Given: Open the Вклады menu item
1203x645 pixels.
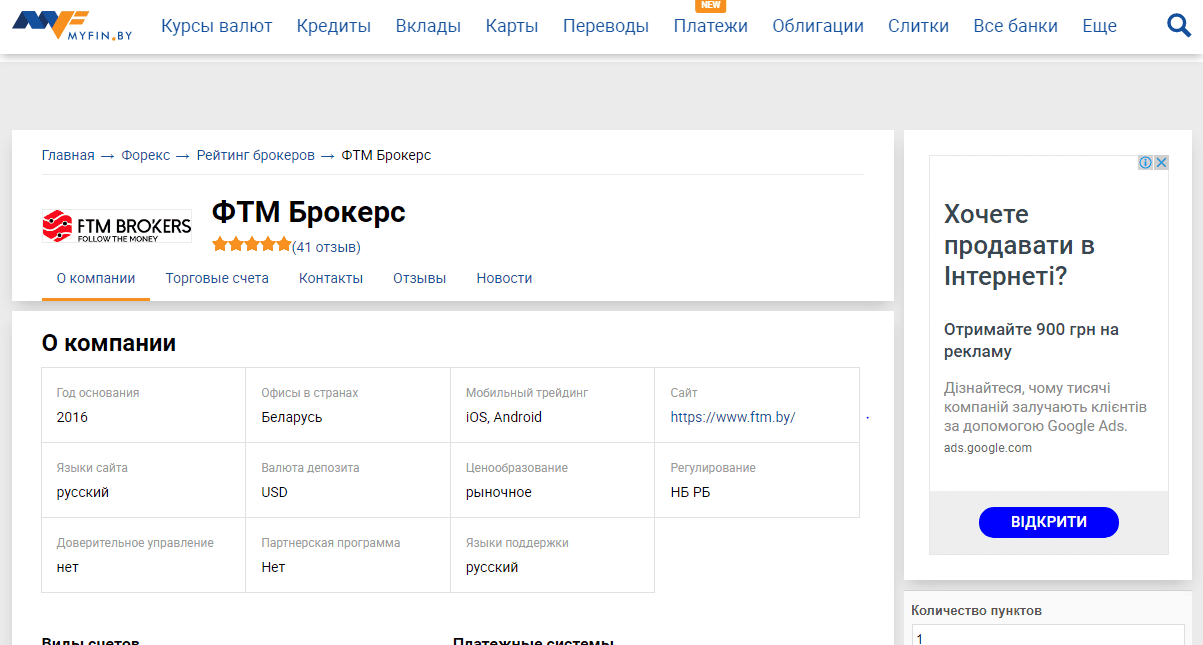Looking at the screenshot, I should [428, 26].
